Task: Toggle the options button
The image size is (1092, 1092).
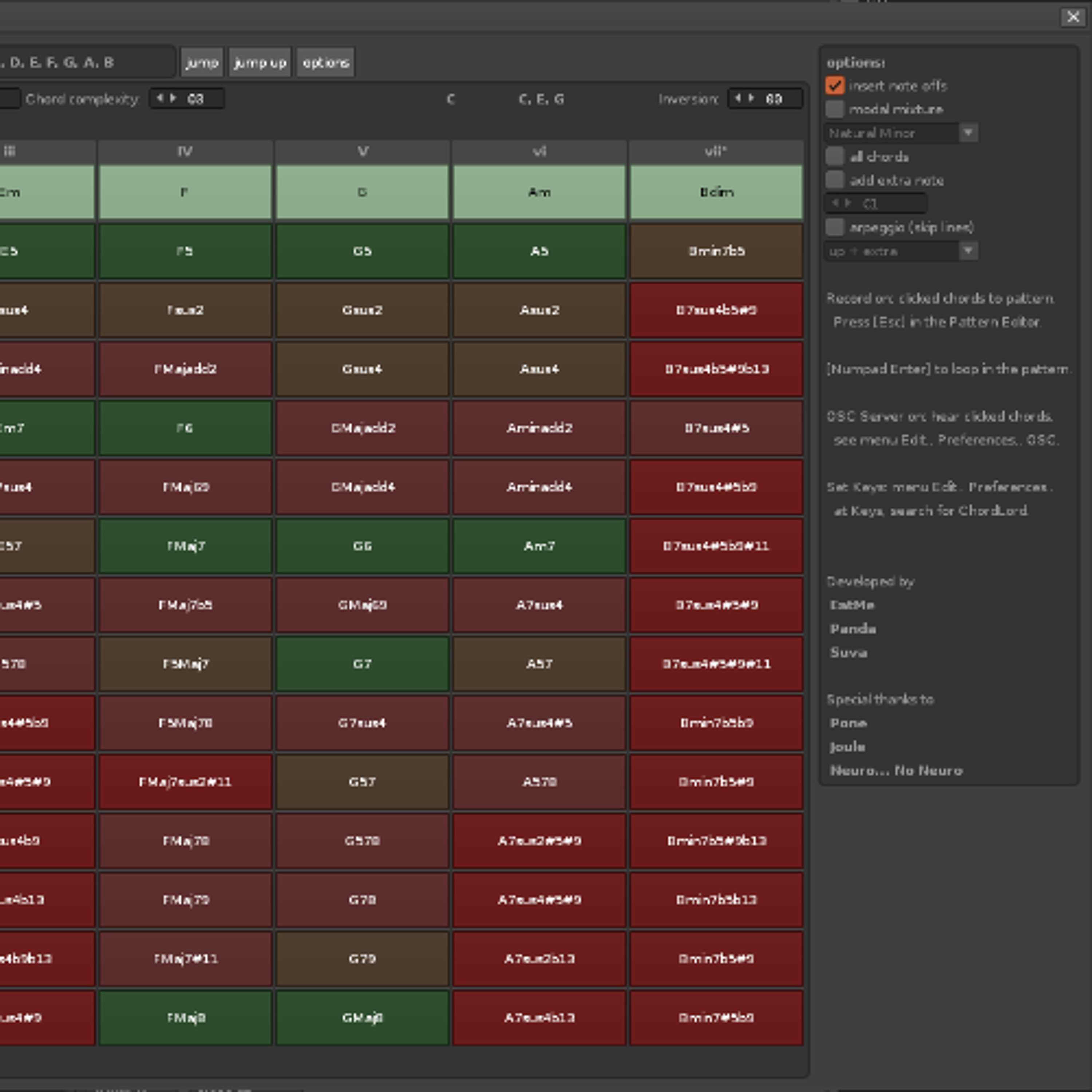Action: 325,62
